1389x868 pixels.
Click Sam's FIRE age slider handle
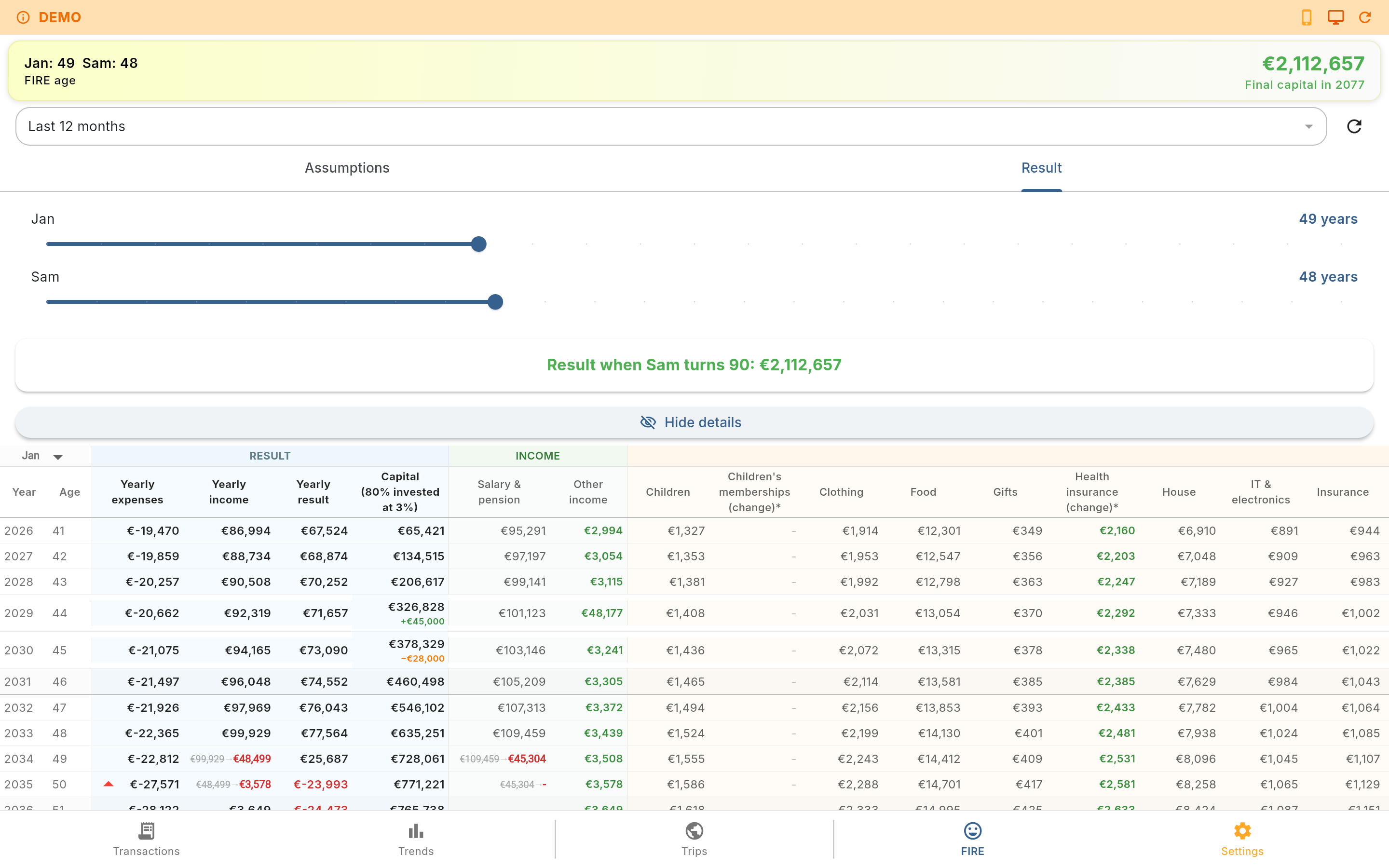pyautogui.click(x=495, y=302)
